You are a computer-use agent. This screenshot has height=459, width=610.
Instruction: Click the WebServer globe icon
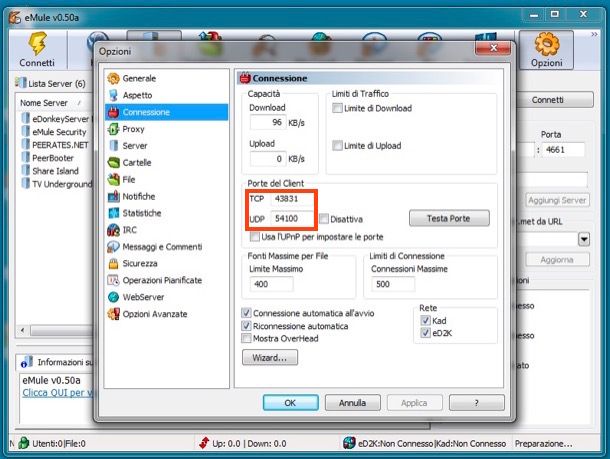coord(113,297)
